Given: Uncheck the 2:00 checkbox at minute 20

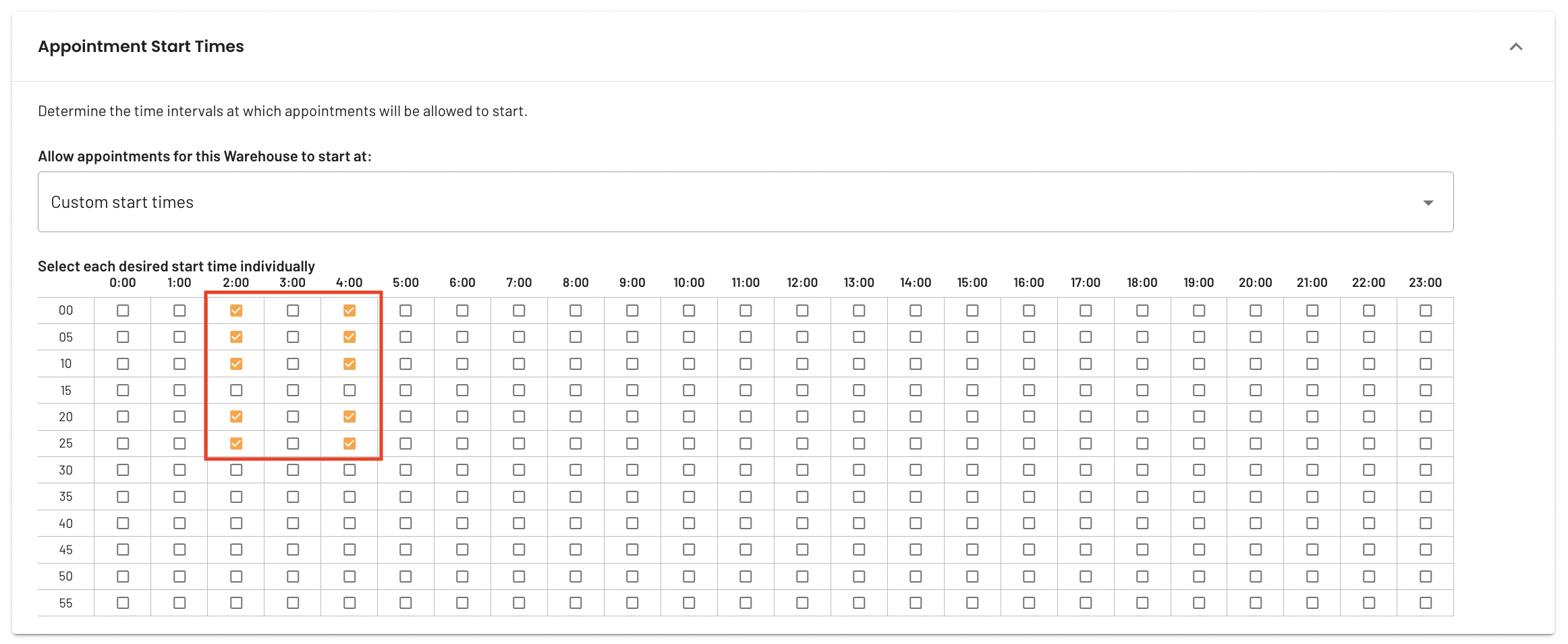Looking at the screenshot, I should click(236, 417).
